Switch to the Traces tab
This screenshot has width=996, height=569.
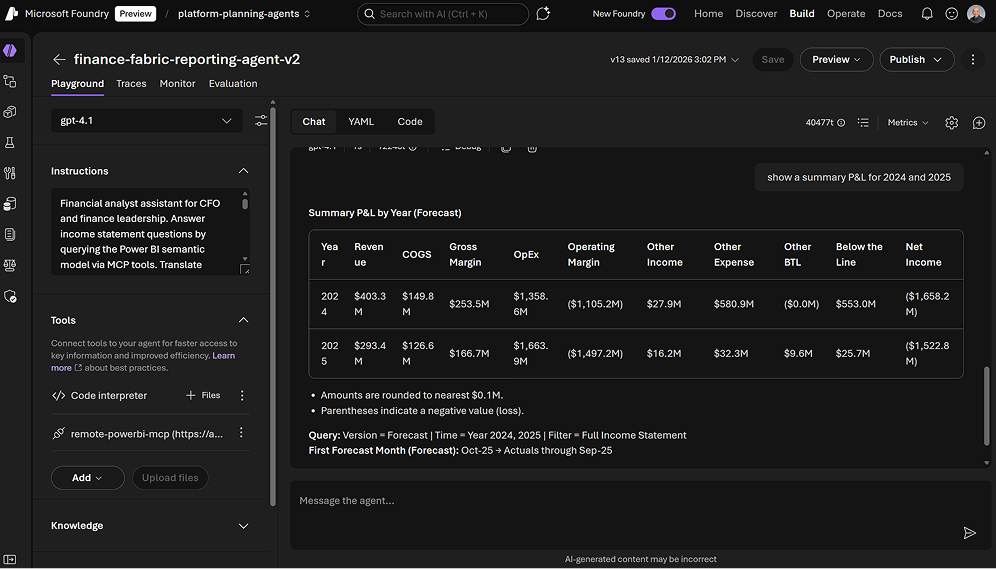[131, 84]
